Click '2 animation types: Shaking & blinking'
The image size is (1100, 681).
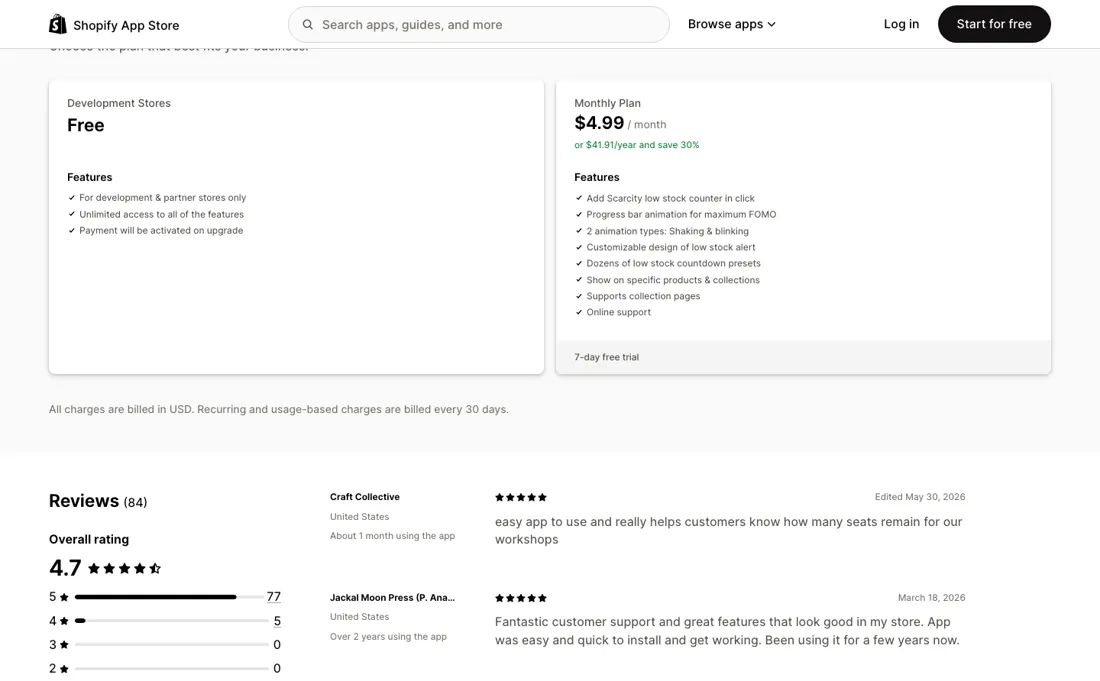coord(667,231)
